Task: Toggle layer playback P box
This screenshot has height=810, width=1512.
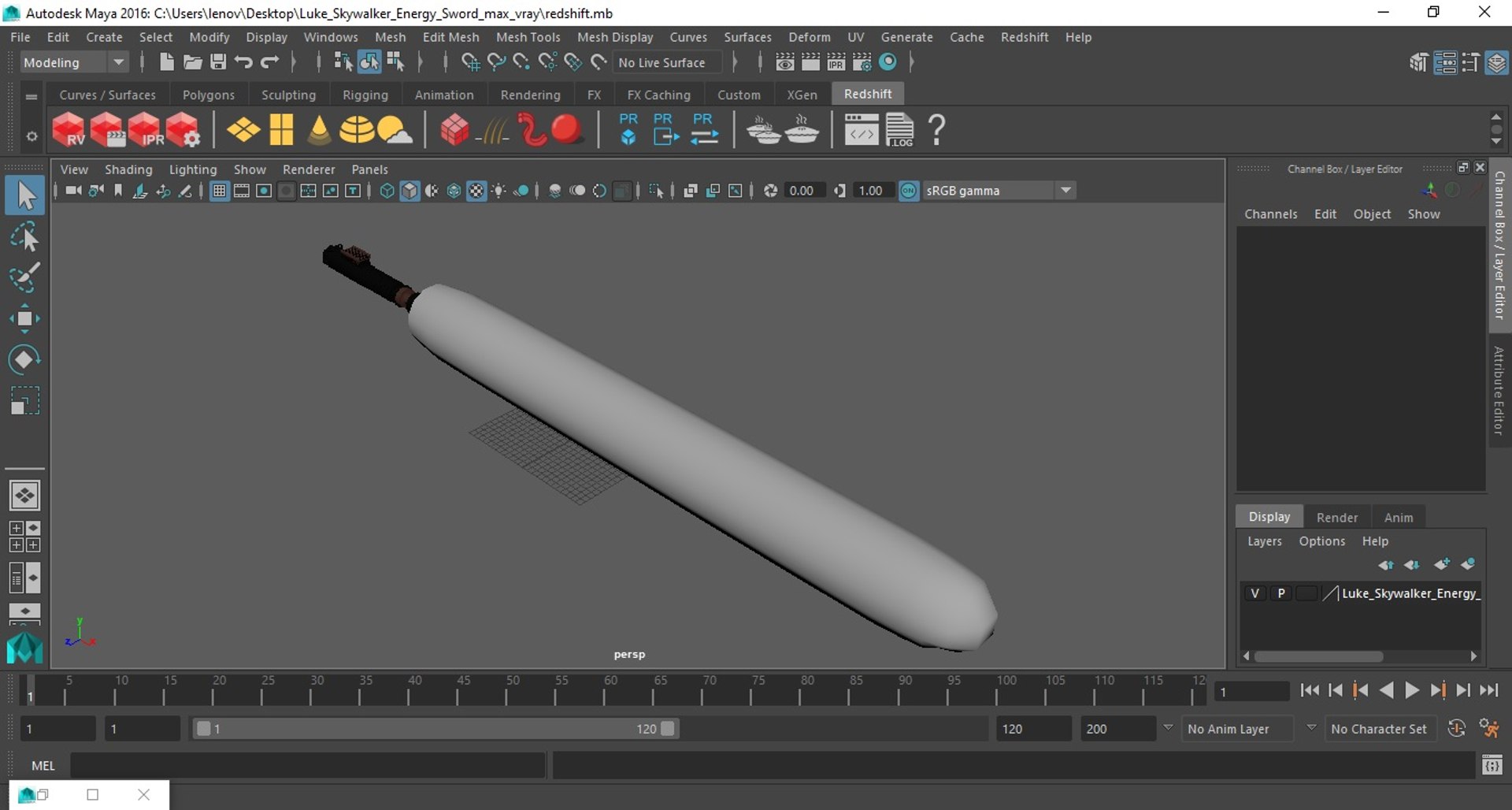Action: [1281, 593]
